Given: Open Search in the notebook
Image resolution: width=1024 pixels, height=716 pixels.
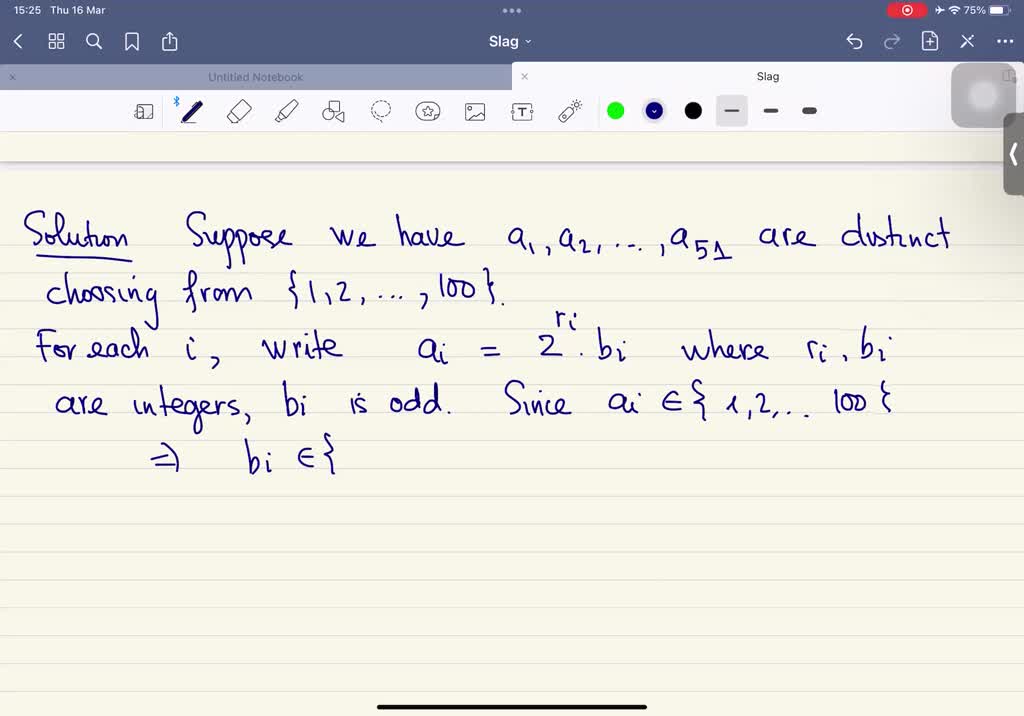Looking at the screenshot, I should tap(94, 41).
